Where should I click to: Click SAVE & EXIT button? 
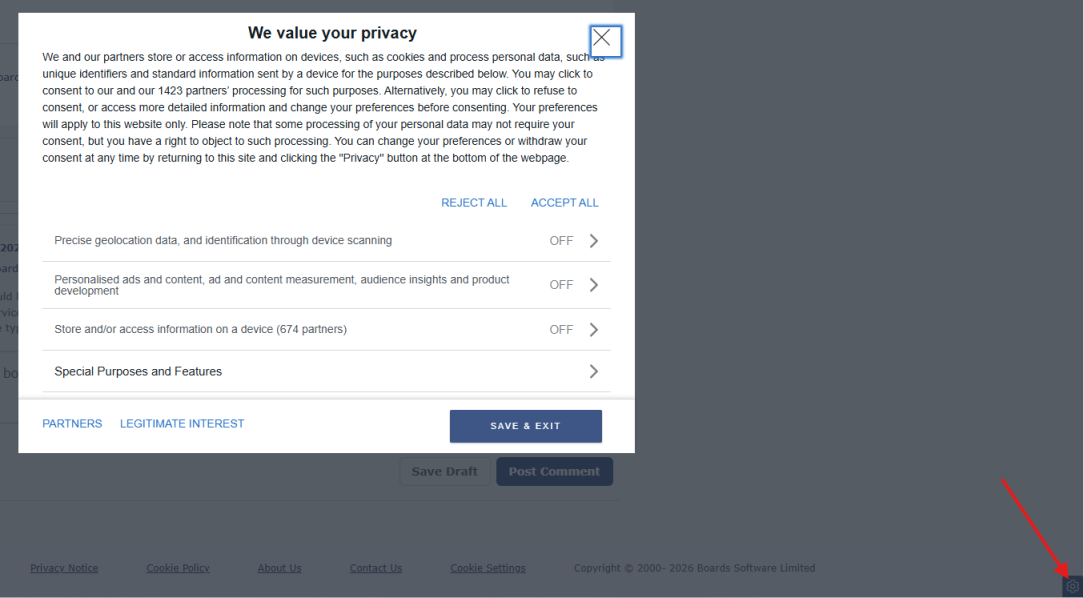pyautogui.click(x=525, y=426)
